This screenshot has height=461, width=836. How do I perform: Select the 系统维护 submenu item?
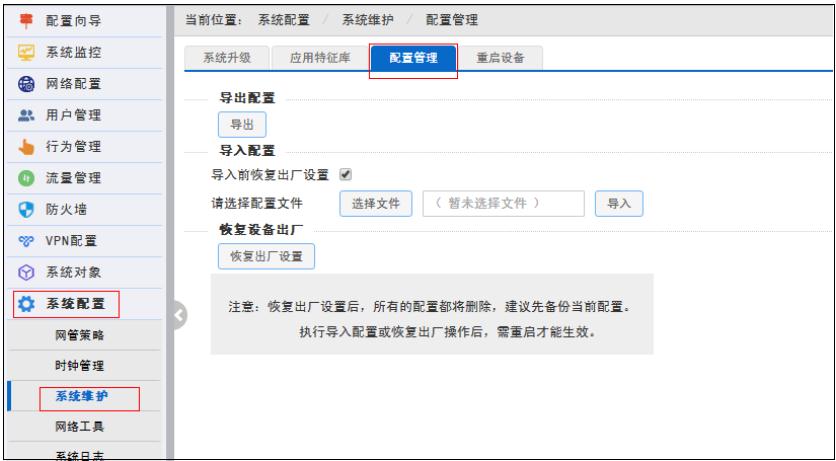[x=84, y=396]
